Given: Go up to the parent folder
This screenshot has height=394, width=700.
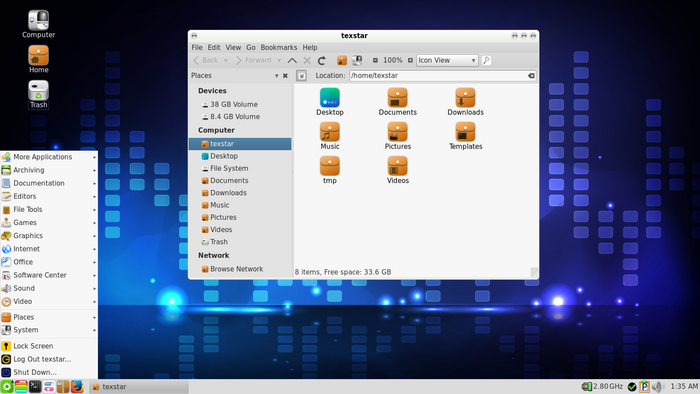Looking at the screenshot, I should pos(292,60).
